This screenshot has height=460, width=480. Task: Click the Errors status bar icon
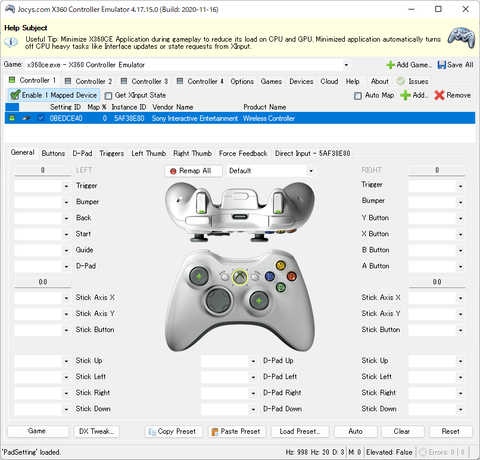click(423, 452)
